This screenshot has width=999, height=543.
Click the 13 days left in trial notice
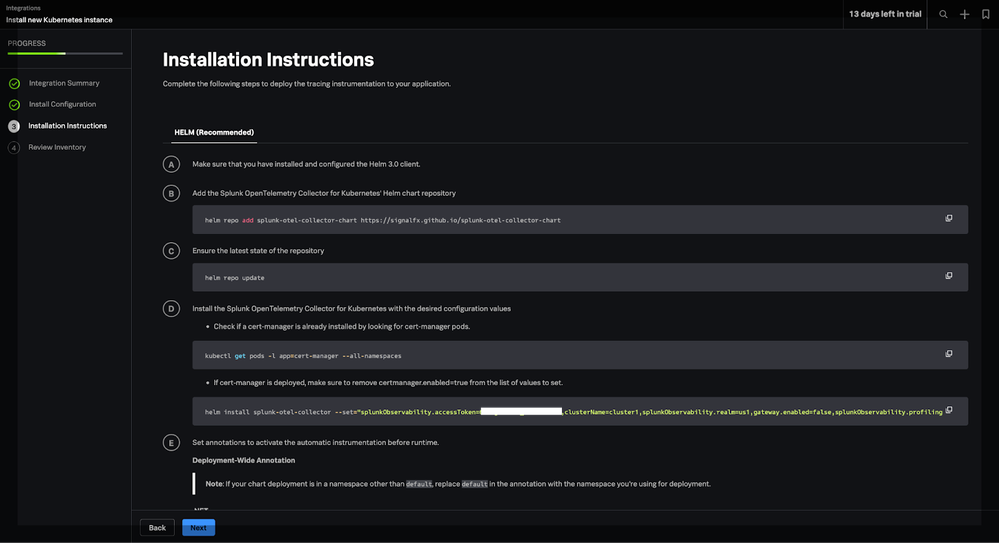coord(885,14)
